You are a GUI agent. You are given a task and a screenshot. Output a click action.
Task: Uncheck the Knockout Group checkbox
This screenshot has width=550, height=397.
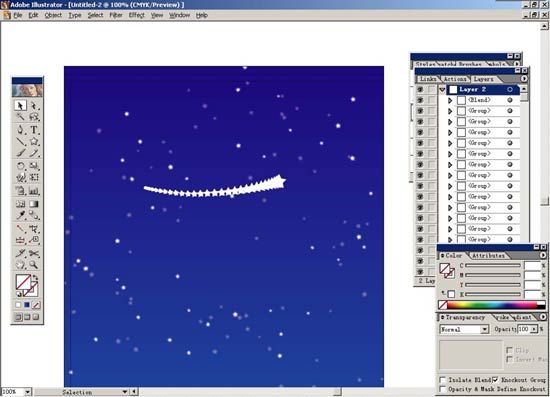[495, 380]
